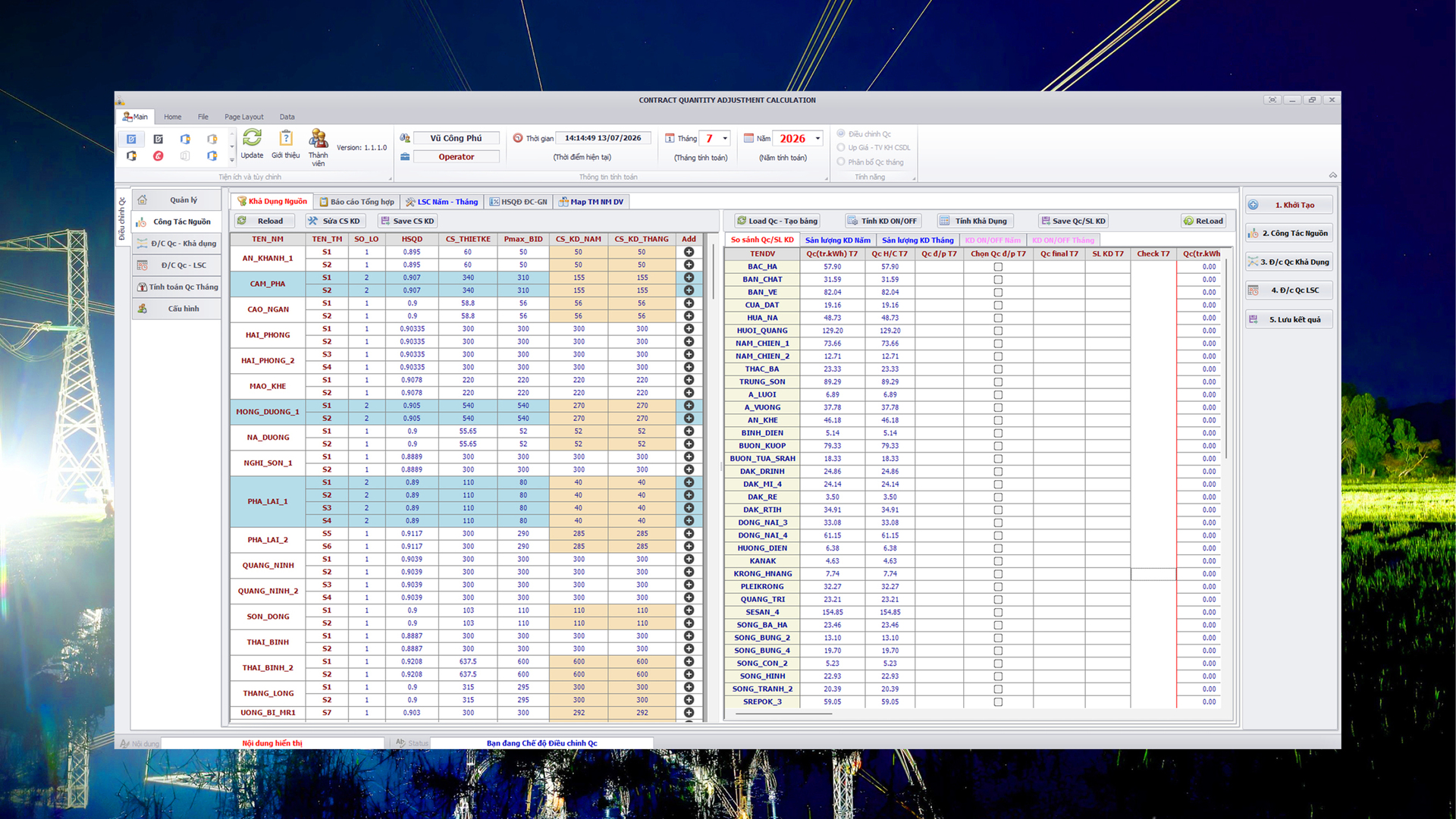Click the HSQD column header
Viewport: 1456px width, 819px height.
(x=412, y=239)
